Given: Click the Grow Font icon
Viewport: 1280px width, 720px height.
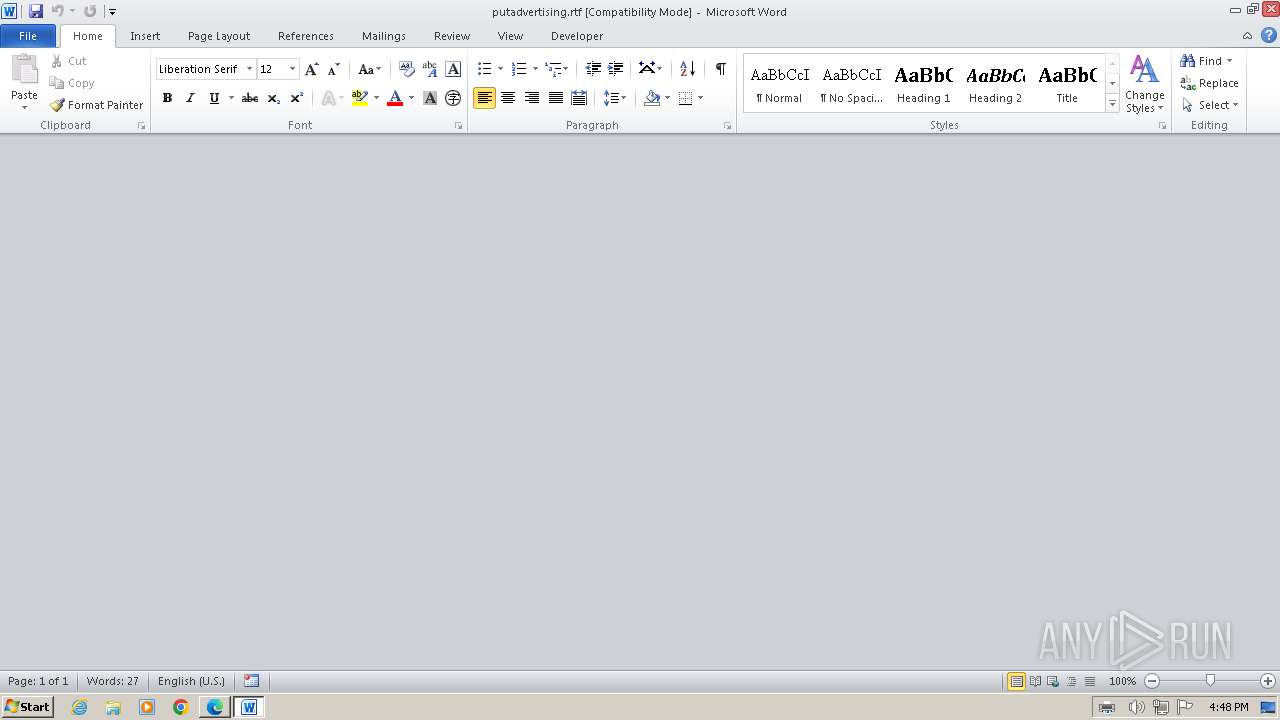Looking at the screenshot, I should coord(311,69).
